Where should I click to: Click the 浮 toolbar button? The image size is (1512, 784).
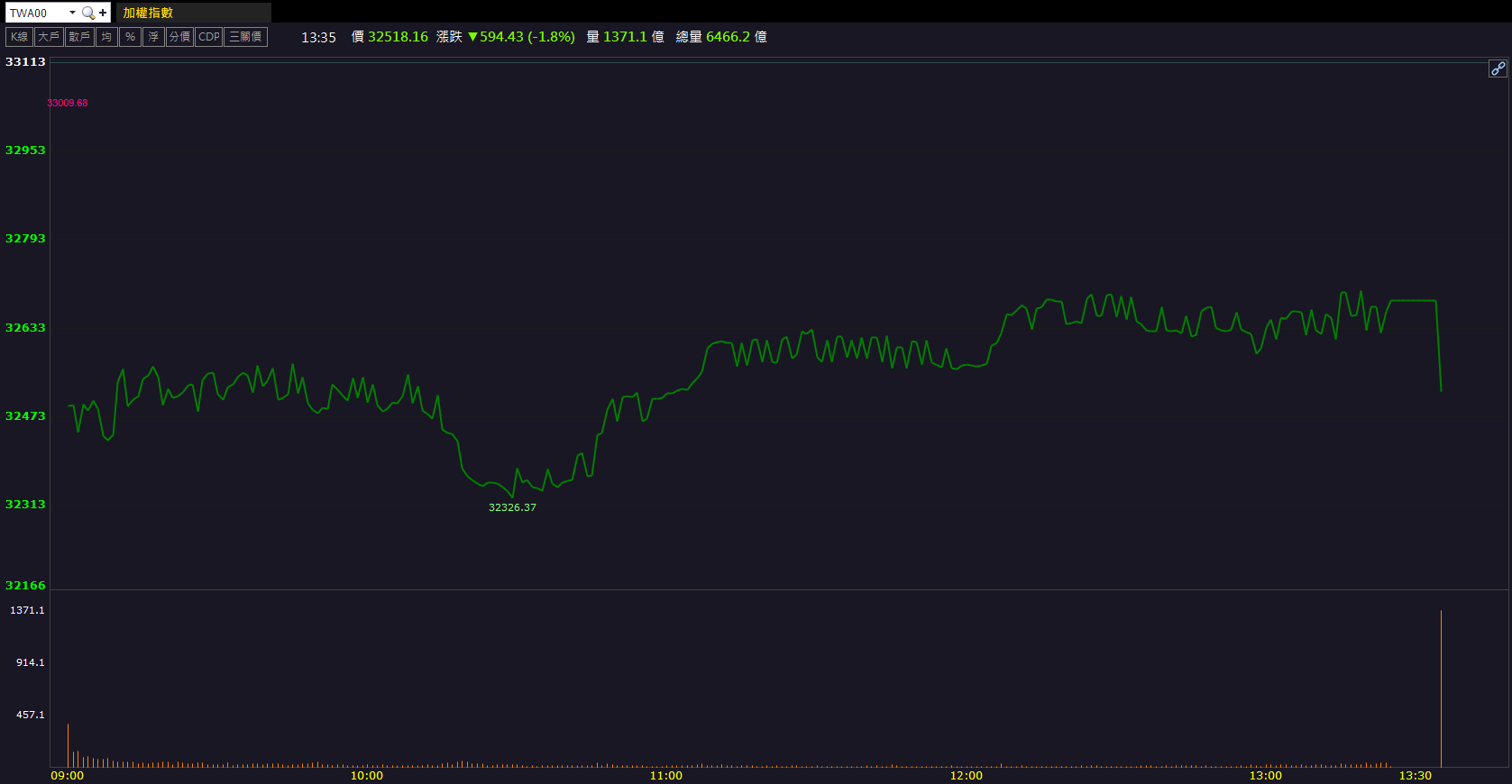pyautogui.click(x=153, y=37)
